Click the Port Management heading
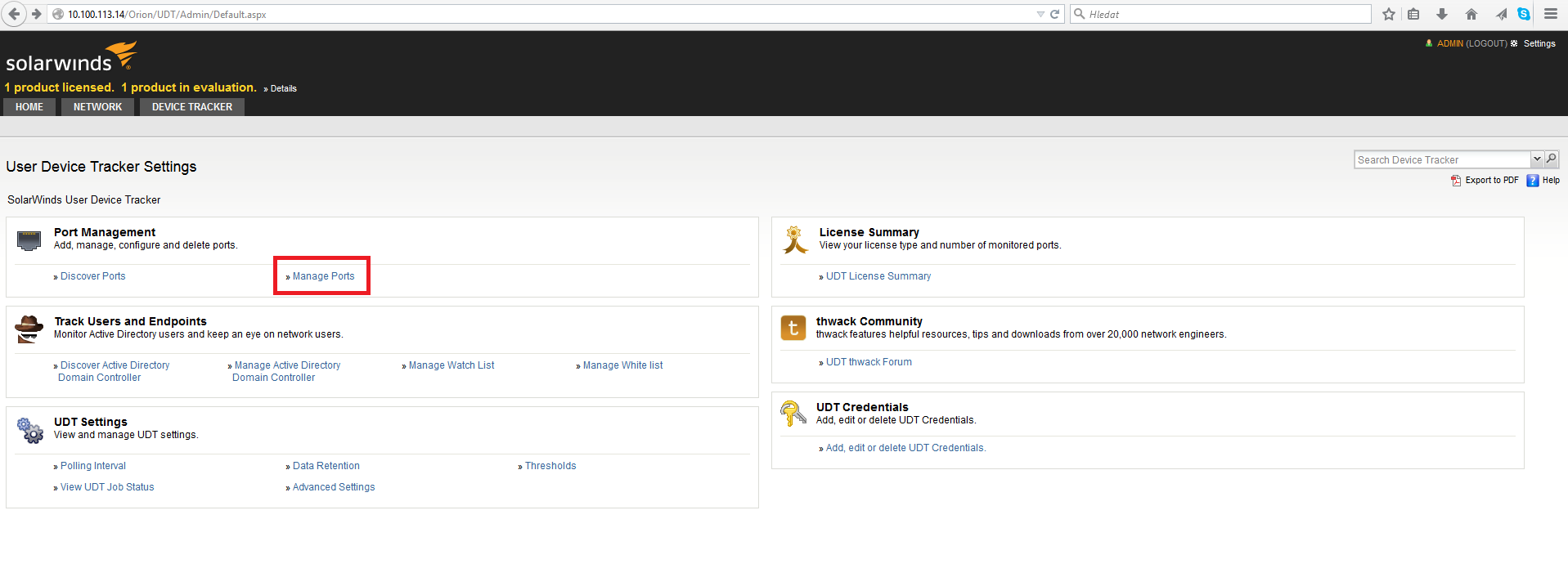The image size is (1568, 573). click(105, 232)
